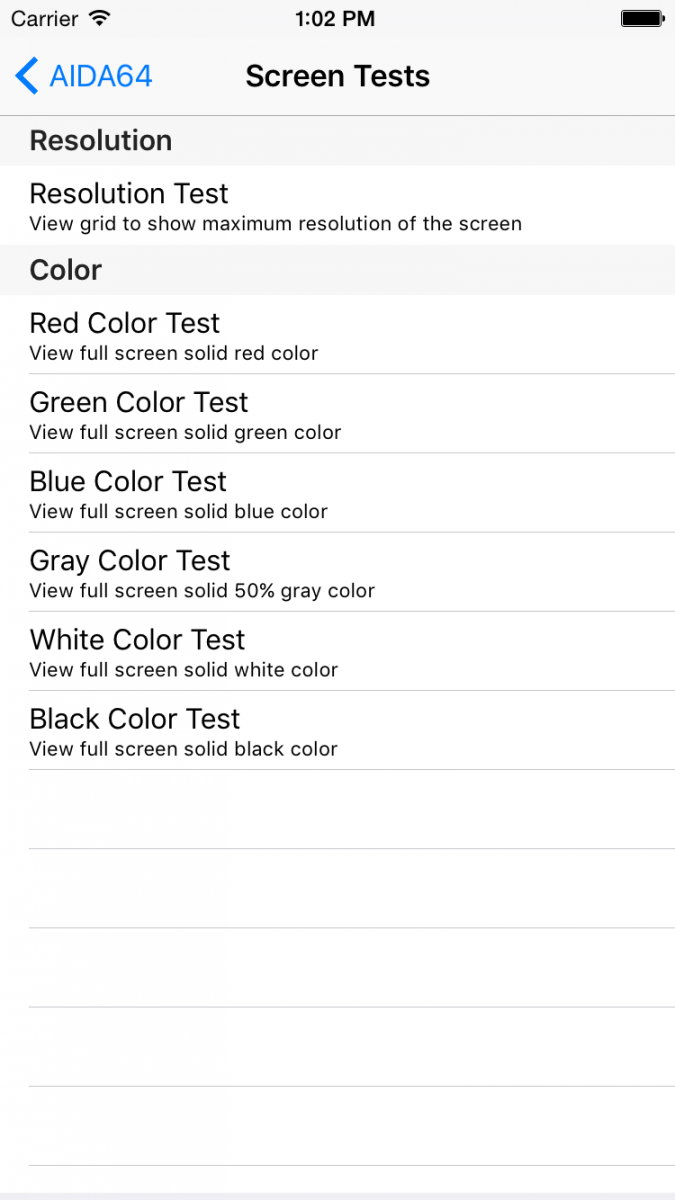Run the Blue Color Test
The width and height of the screenshot is (675, 1200).
tap(128, 481)
